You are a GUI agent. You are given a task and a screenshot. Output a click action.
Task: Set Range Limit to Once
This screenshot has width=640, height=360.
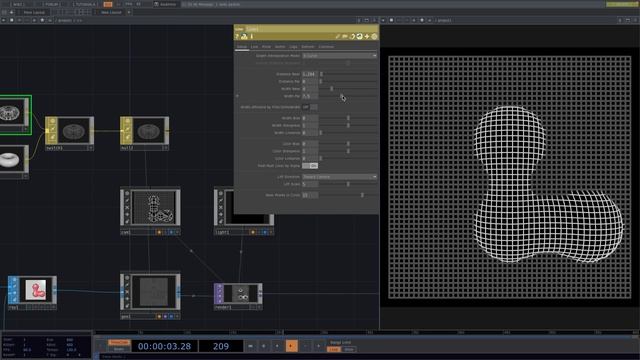[349, 349]
